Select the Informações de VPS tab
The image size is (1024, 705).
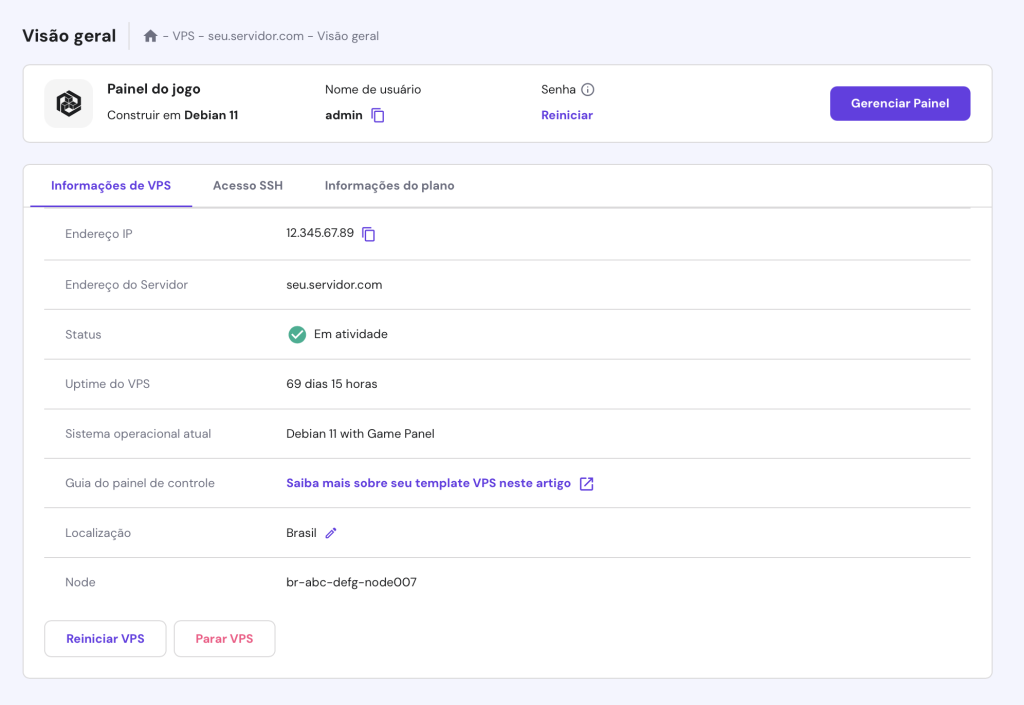[x=111, y=186]
